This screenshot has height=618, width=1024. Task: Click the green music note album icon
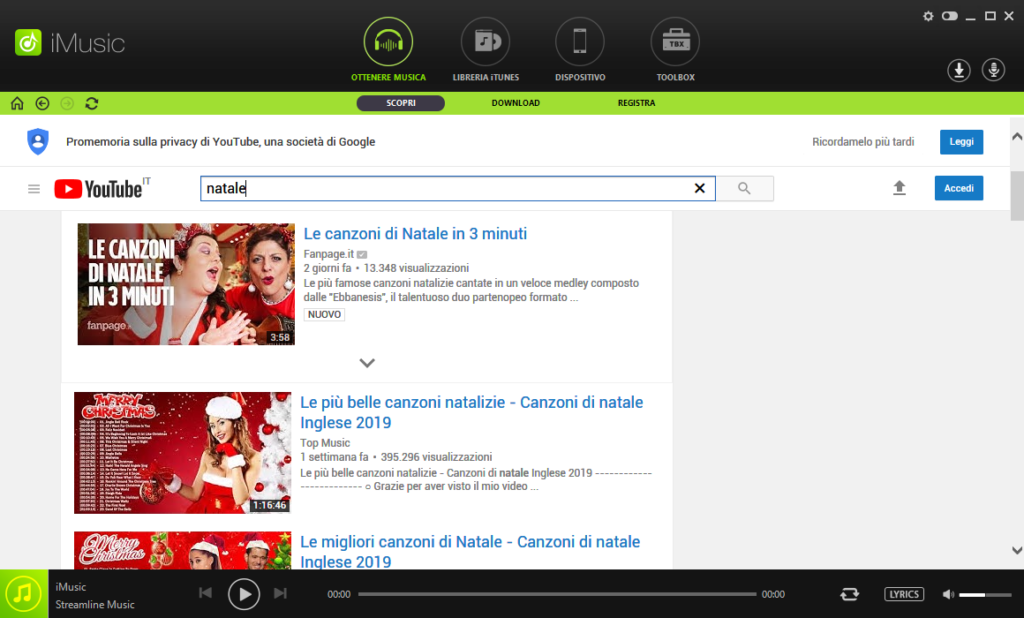click(24, 594)
